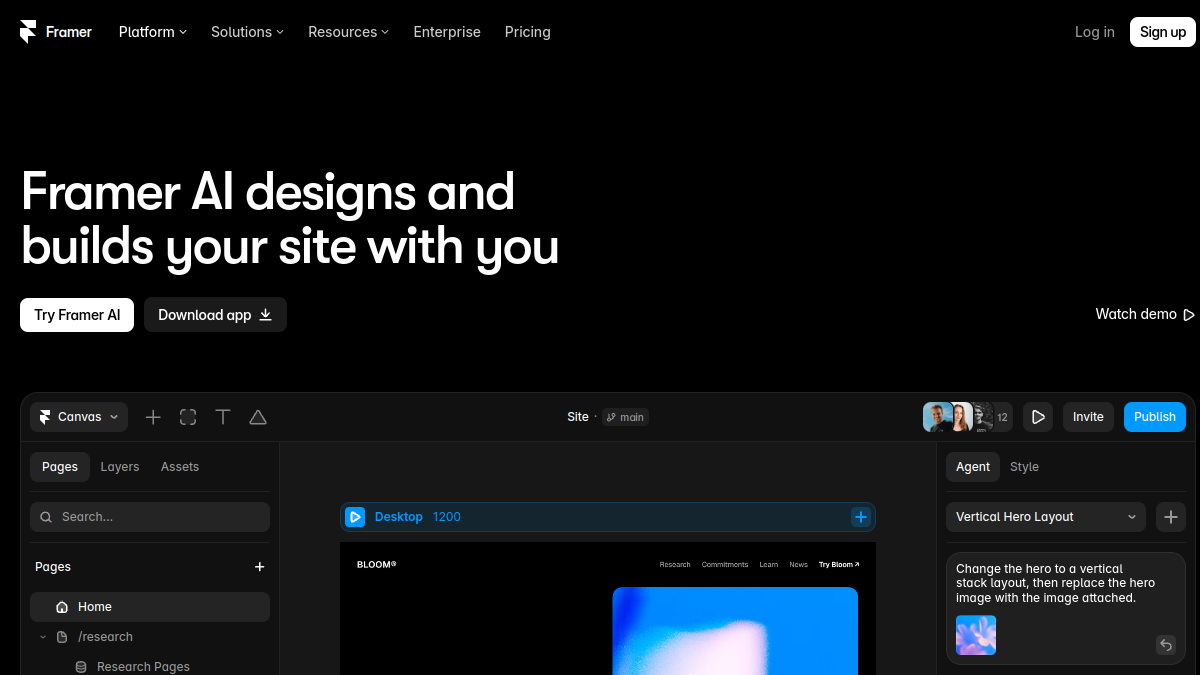Click the Watch demo link
Image resolution: width=1200 pixels, height=675 pixels.
[x=1145, y=314]
